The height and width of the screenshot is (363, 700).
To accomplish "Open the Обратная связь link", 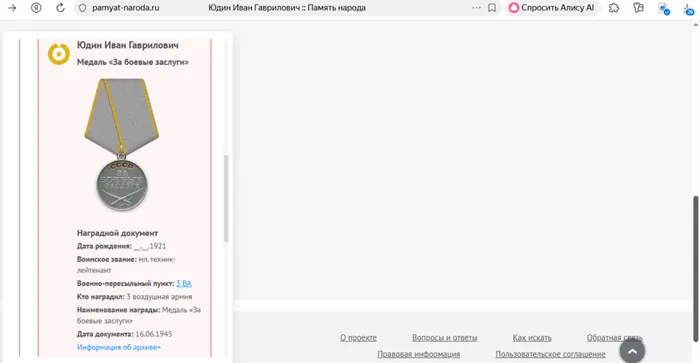I will point(614,338).
